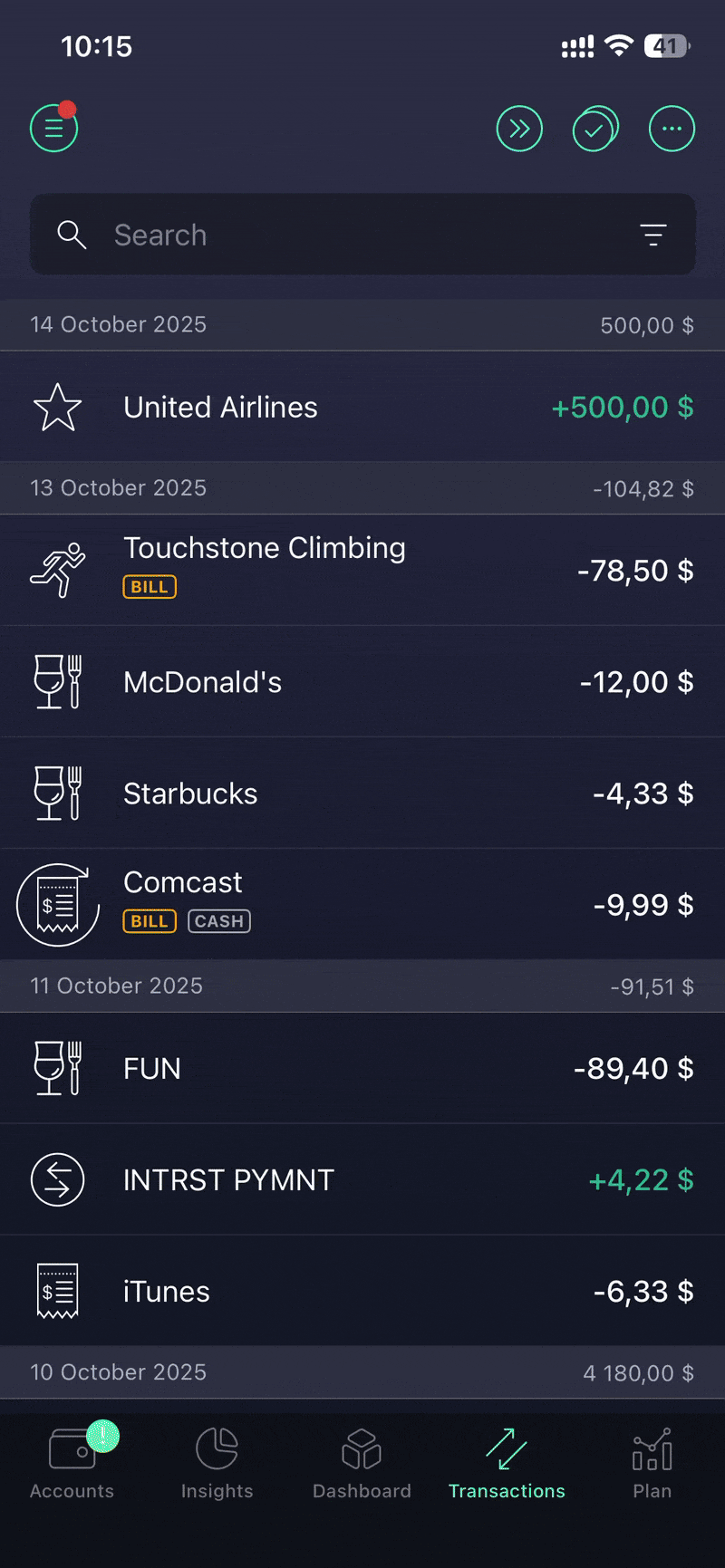
Task: Open the Dashboard tab
Action: (362, 1464)
